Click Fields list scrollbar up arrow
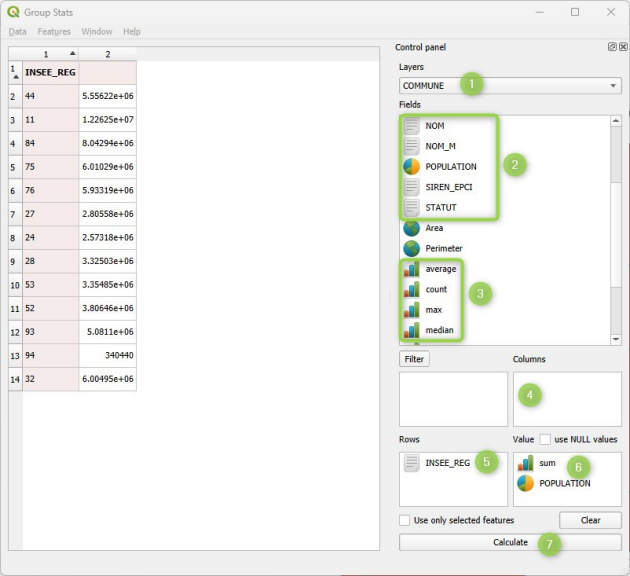630x576 pixels. (616, 121)
